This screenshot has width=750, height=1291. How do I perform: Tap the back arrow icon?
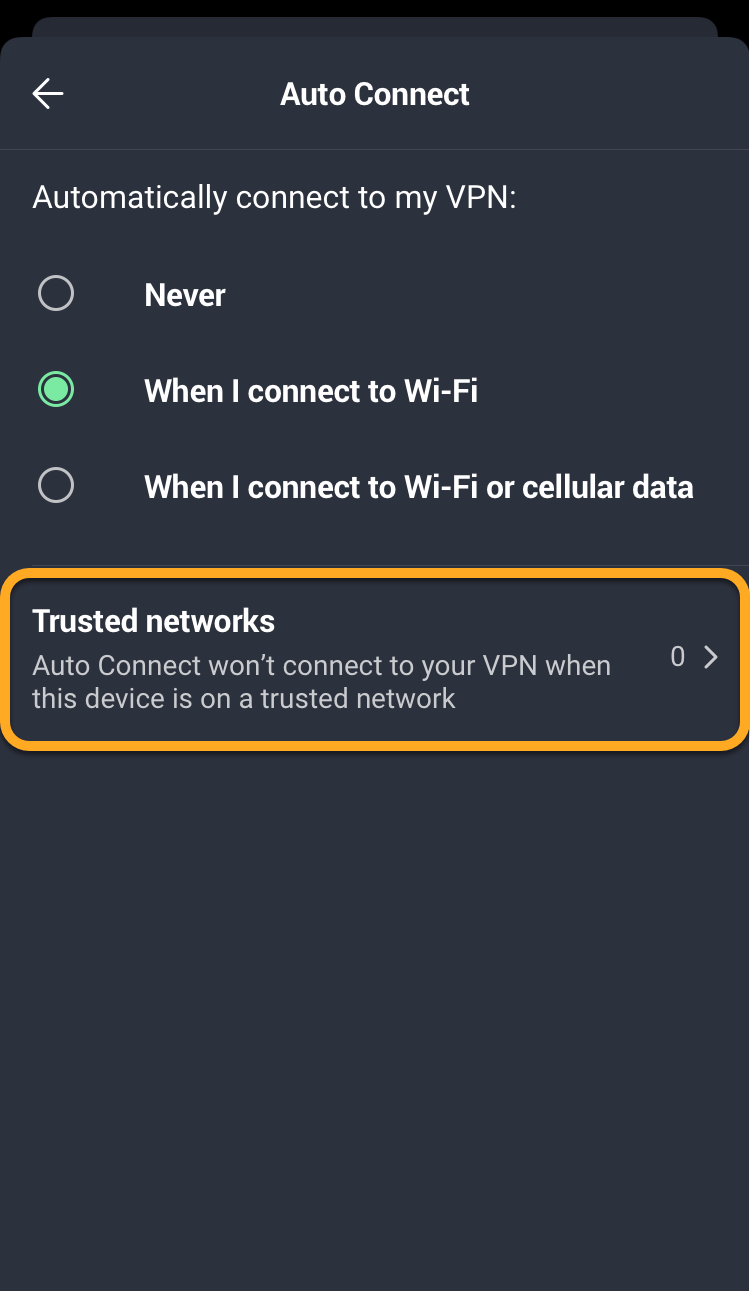tap(47, 94)
